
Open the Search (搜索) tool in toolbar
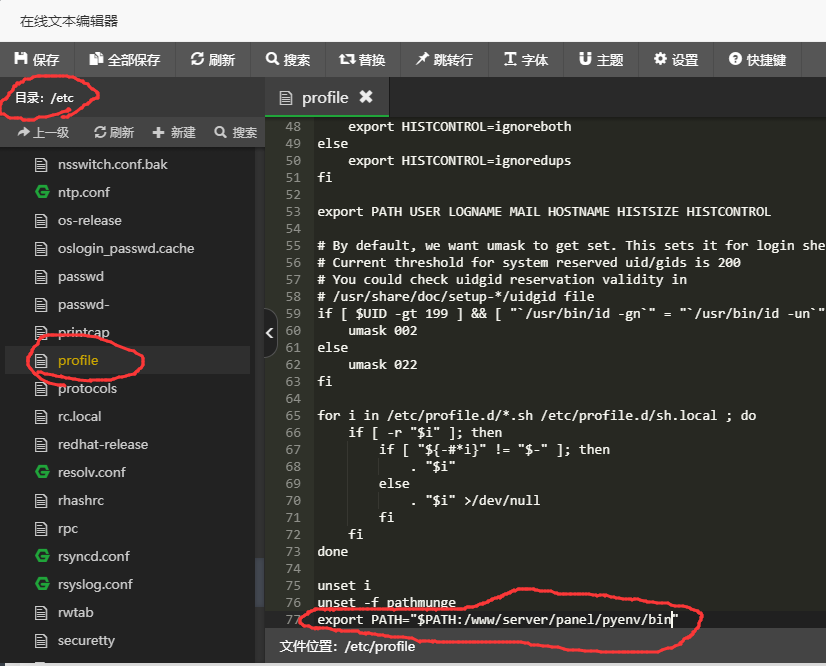click(288, 60)
